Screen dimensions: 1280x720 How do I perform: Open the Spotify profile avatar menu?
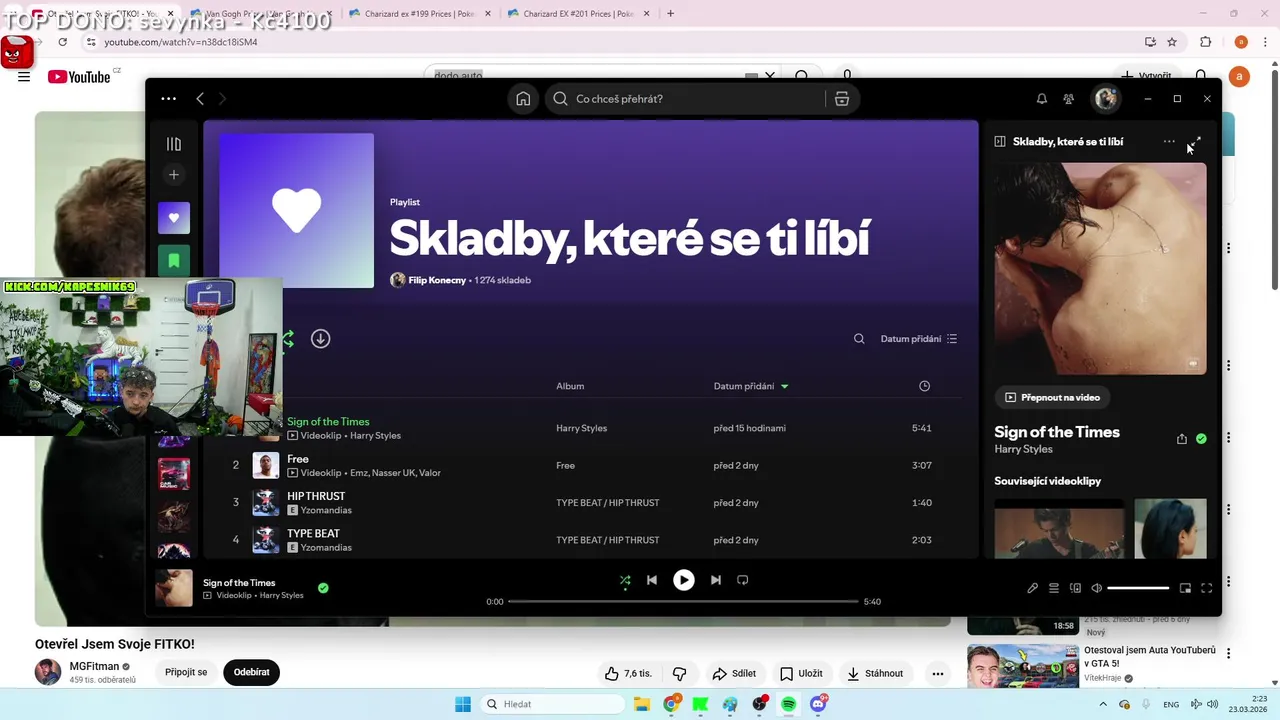tap(1106, 98)
